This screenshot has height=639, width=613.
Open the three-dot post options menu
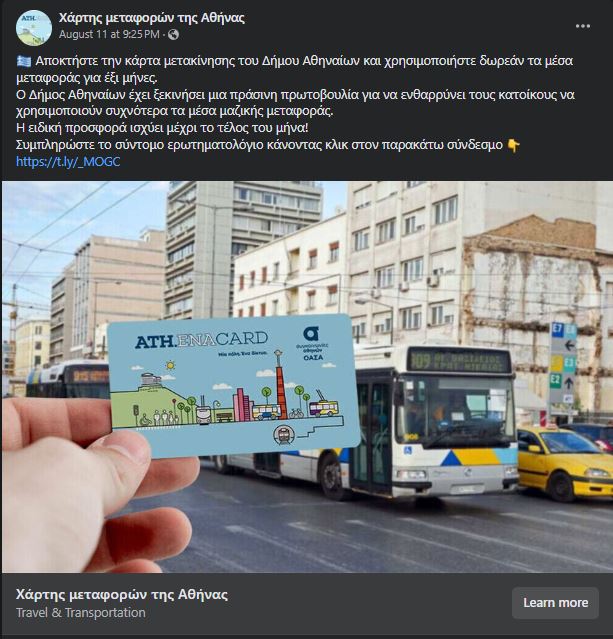(x=582, y=26)
